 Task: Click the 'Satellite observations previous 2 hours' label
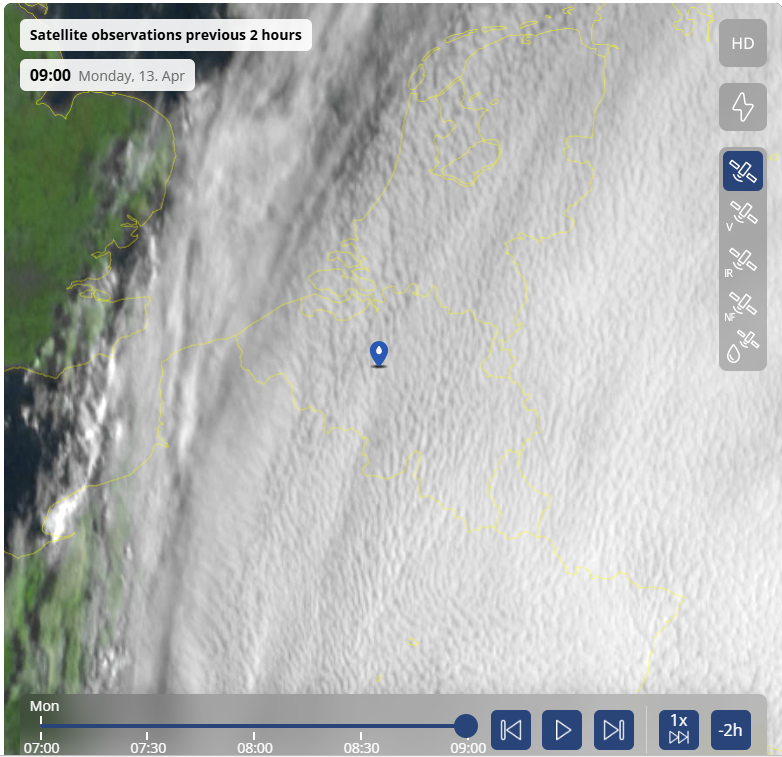[x=166, y=35]
